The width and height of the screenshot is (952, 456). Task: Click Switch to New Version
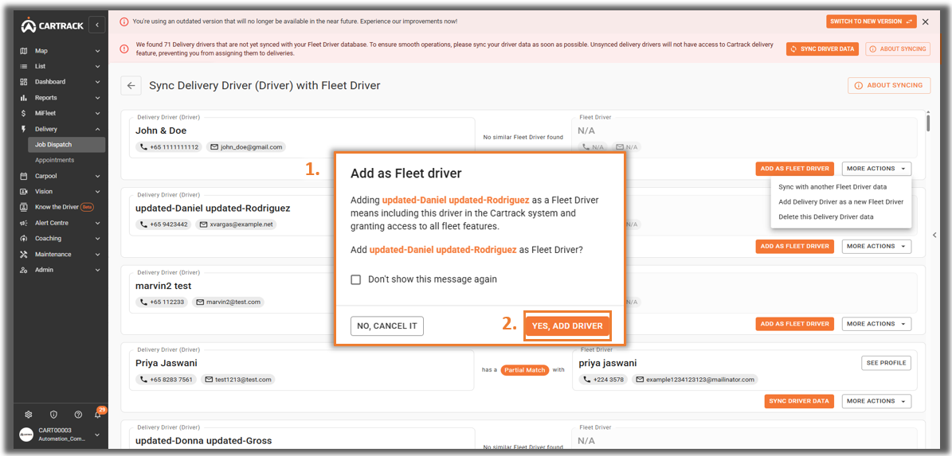(871, 21)
